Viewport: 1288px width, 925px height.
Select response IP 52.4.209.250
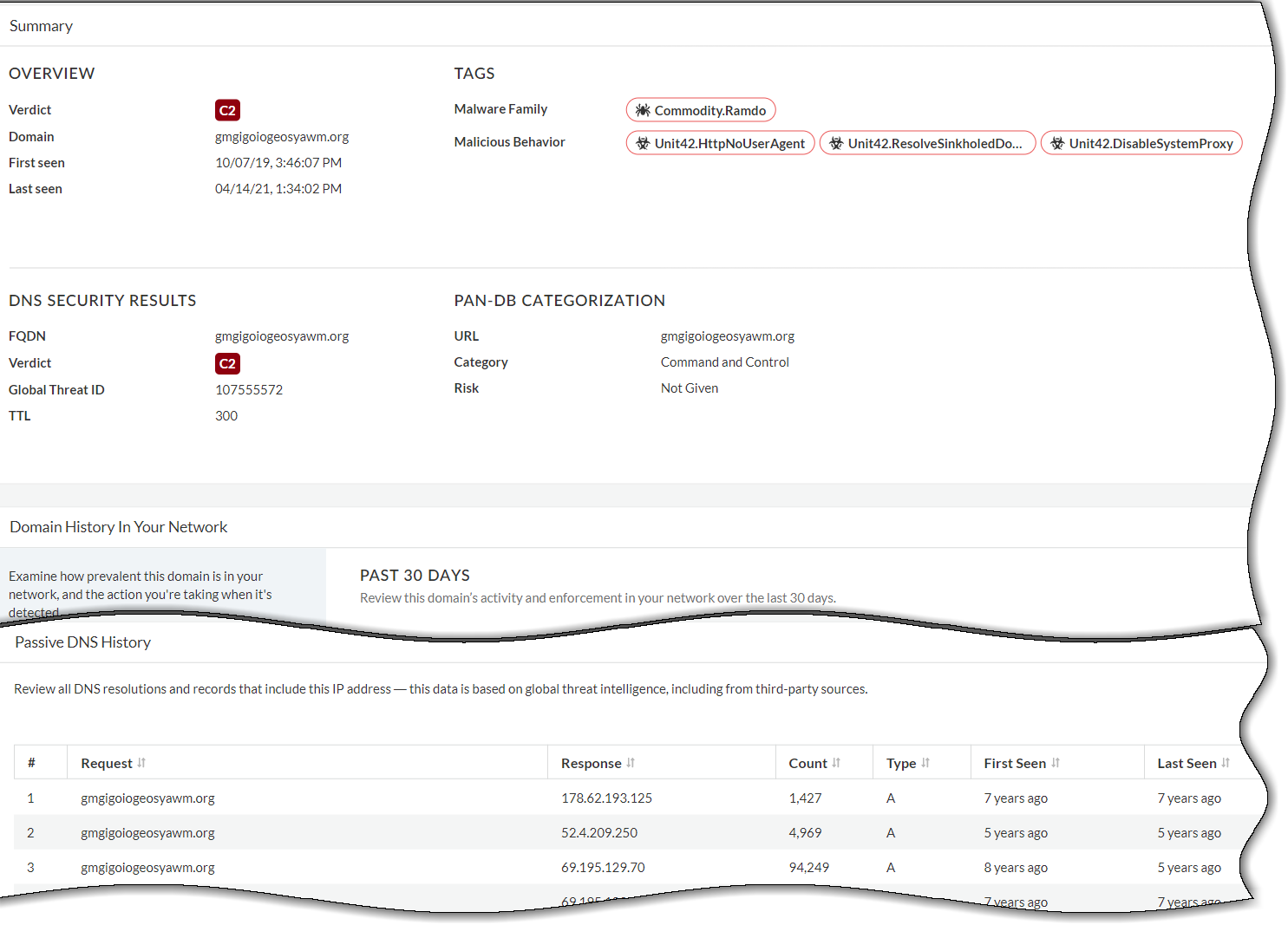tap(598, 833)
